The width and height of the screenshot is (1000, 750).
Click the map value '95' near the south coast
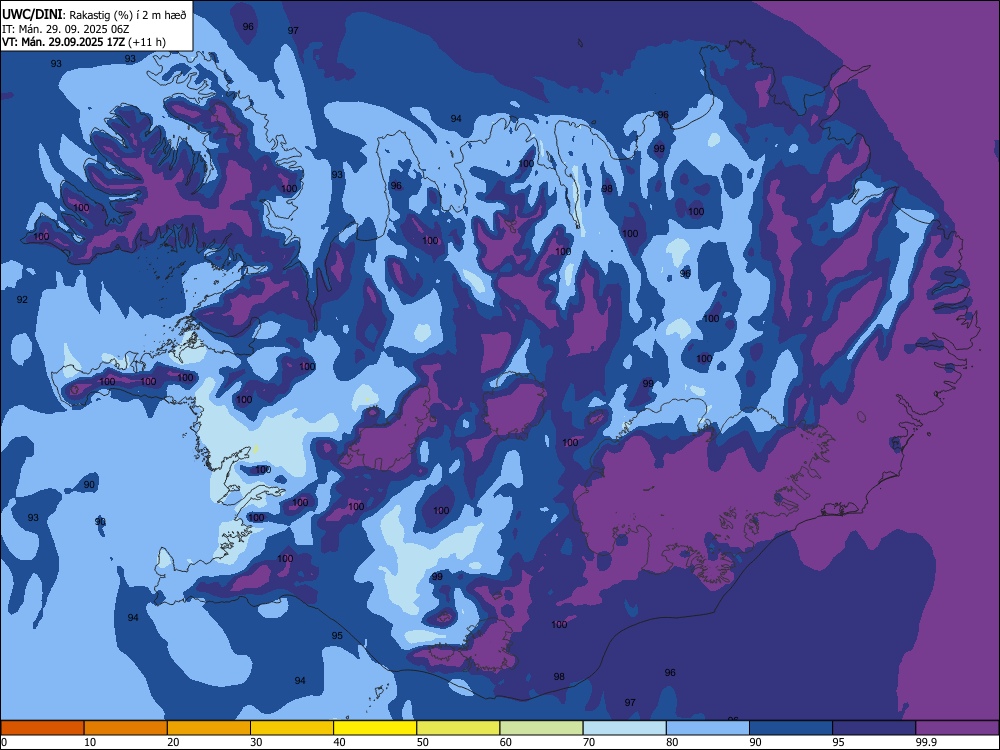click(337, 635)
